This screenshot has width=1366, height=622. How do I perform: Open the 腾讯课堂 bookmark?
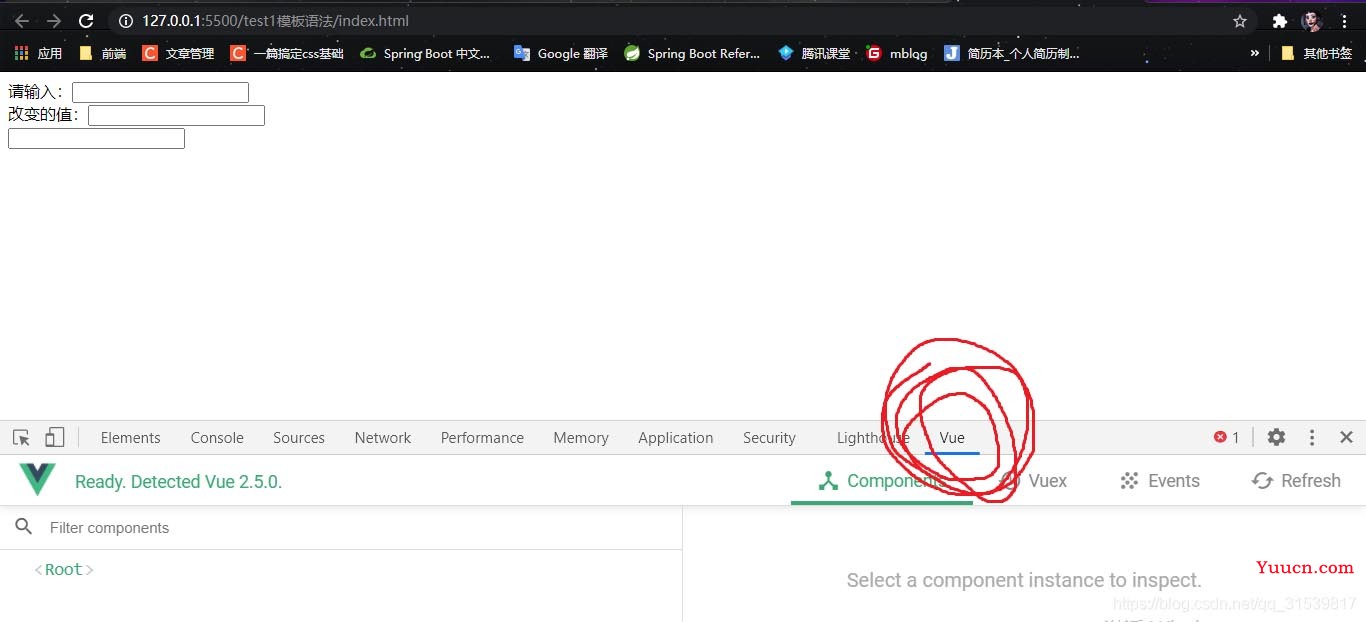[814, 53]
